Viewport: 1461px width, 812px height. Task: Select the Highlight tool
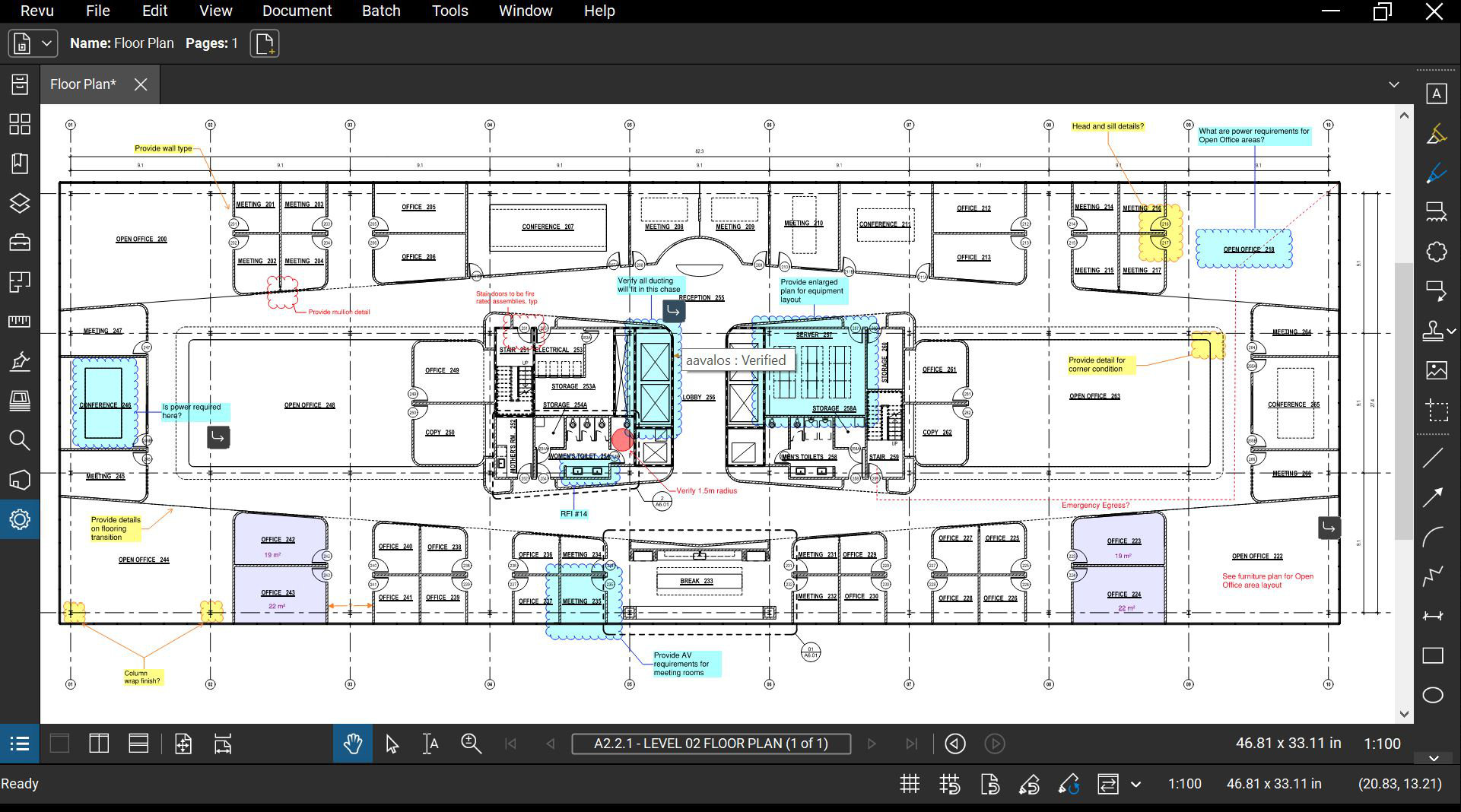pos(1436,134)
